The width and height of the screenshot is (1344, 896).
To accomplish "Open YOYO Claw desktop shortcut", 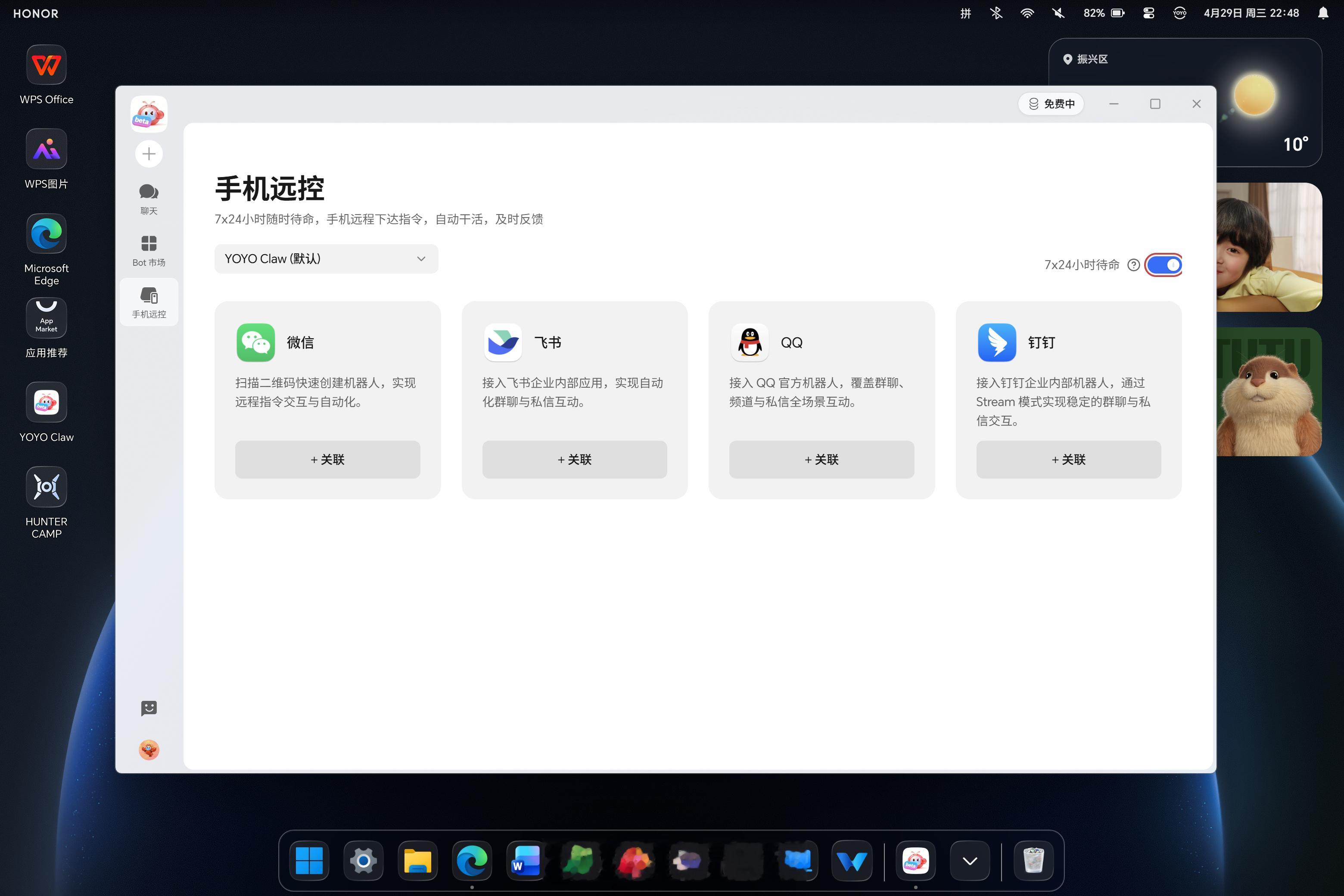I will pyautogui.click(x=46, y=413).
